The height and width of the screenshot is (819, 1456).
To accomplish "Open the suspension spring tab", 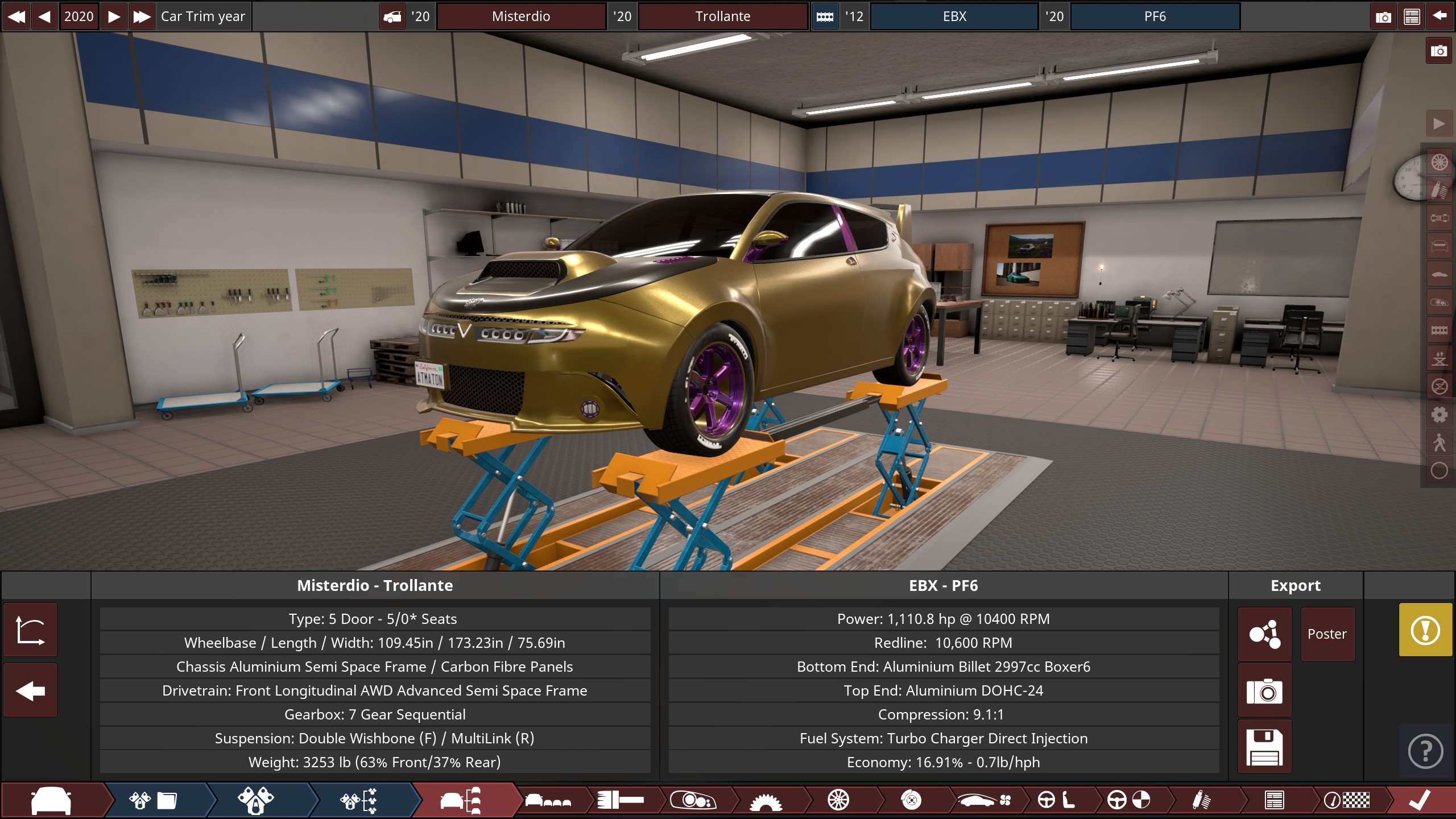I will click(1201, 801).
